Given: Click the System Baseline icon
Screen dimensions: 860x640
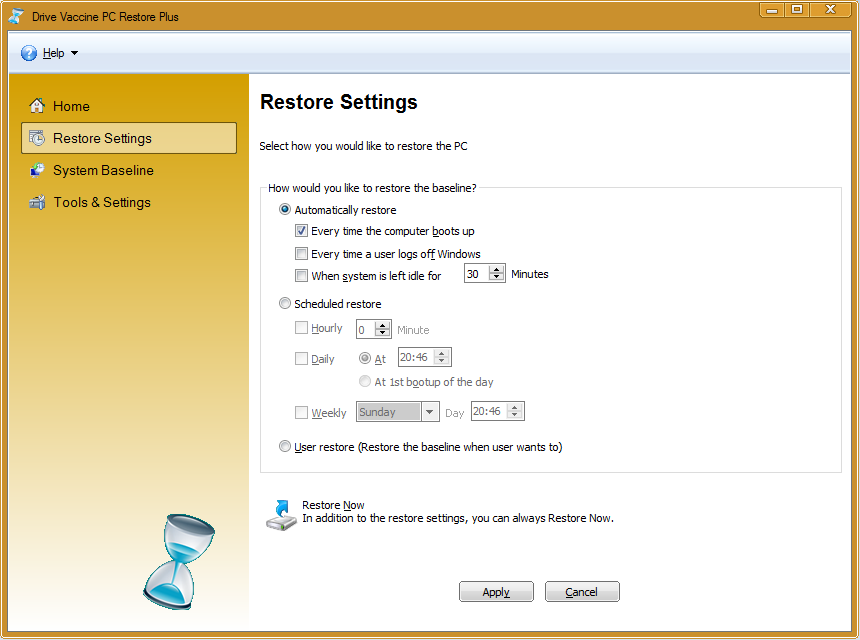Looking at the screenshot, I should 37,170.
